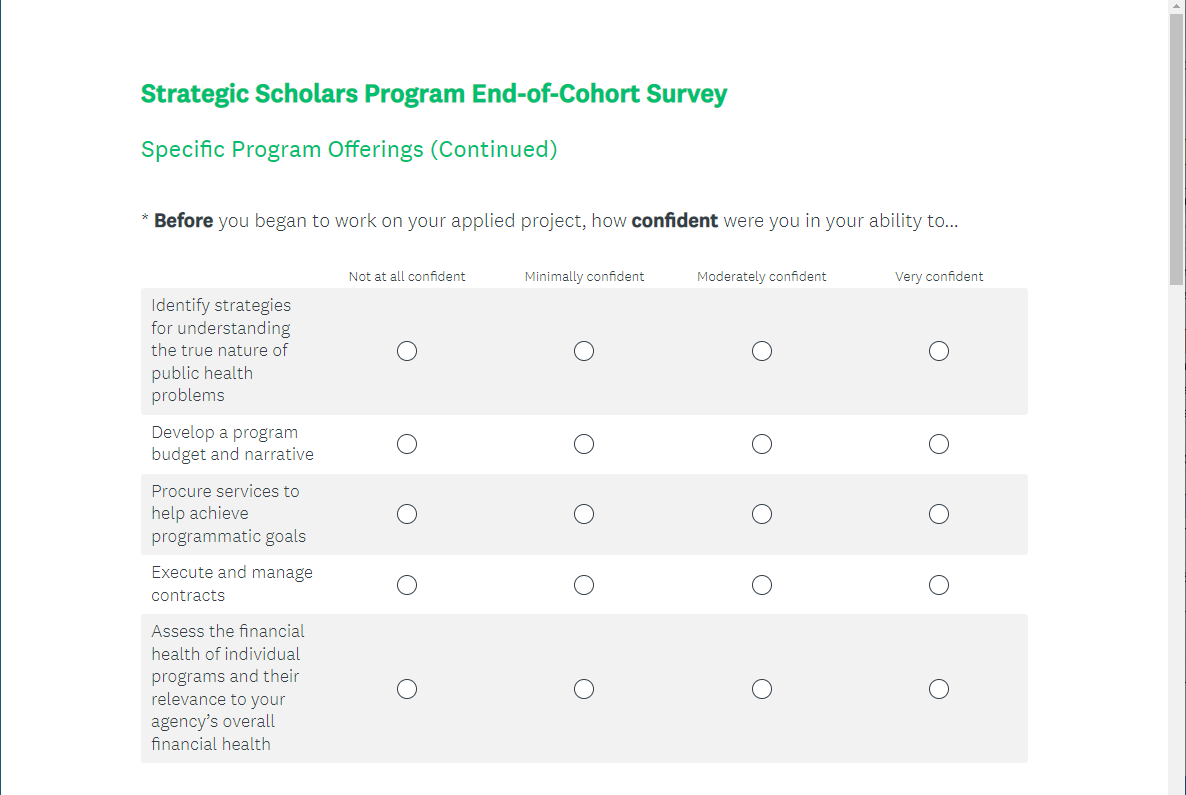The image size is (1186, 795).
Task: Select 'Not at all confident' for Procure services
Action: point(407,514)
